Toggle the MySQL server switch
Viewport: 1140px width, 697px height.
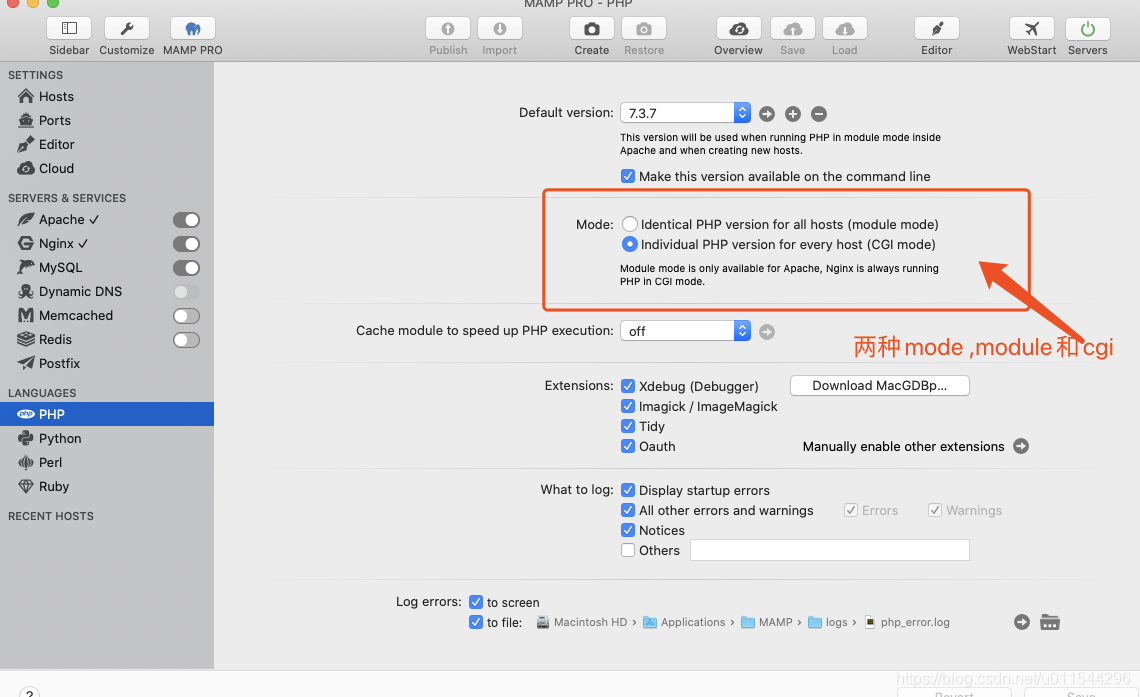(x=186, y=267)
